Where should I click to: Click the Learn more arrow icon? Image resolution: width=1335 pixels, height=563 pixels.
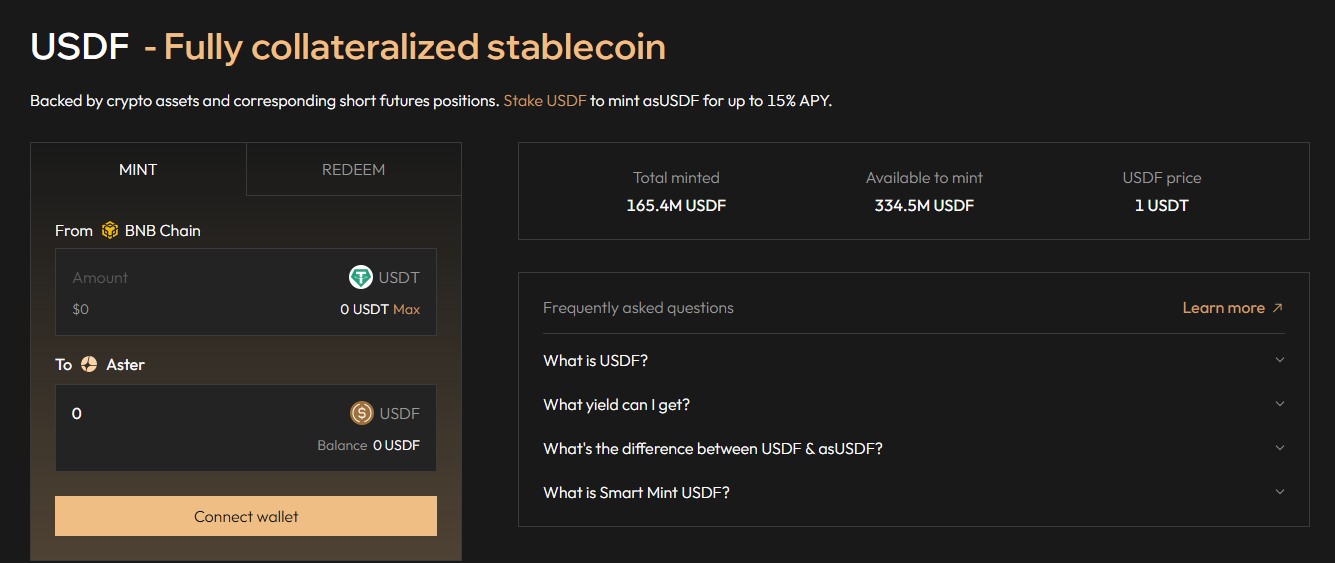[1277, 308]
